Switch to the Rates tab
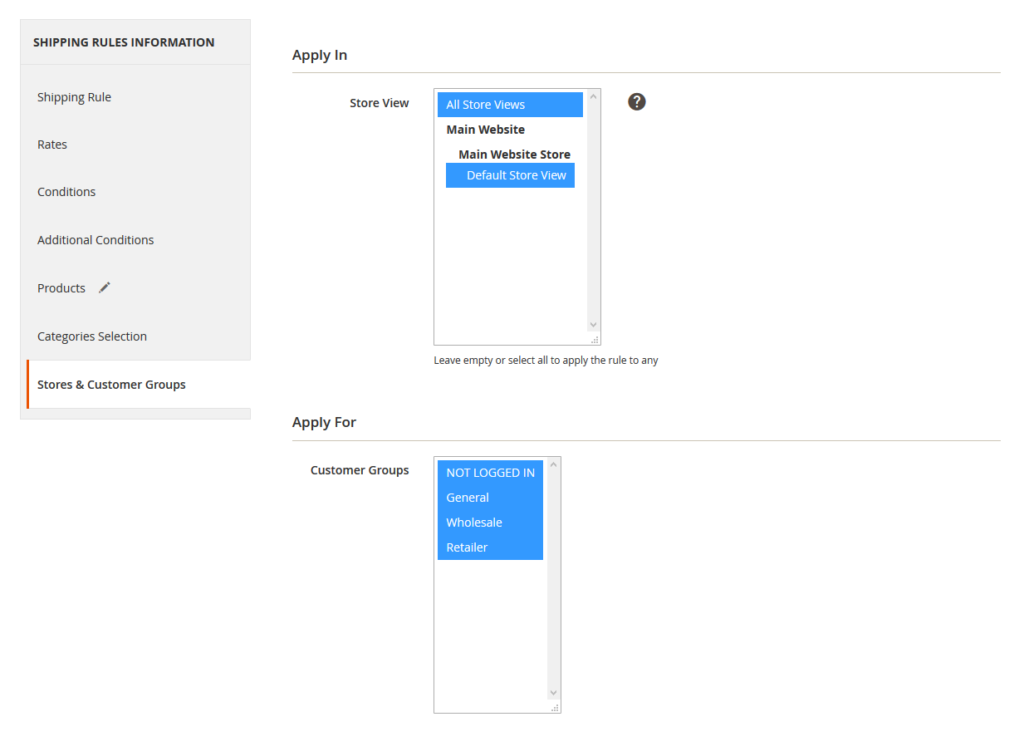Viewport: 1024px width, 756px height. click(x=52, y=145)
